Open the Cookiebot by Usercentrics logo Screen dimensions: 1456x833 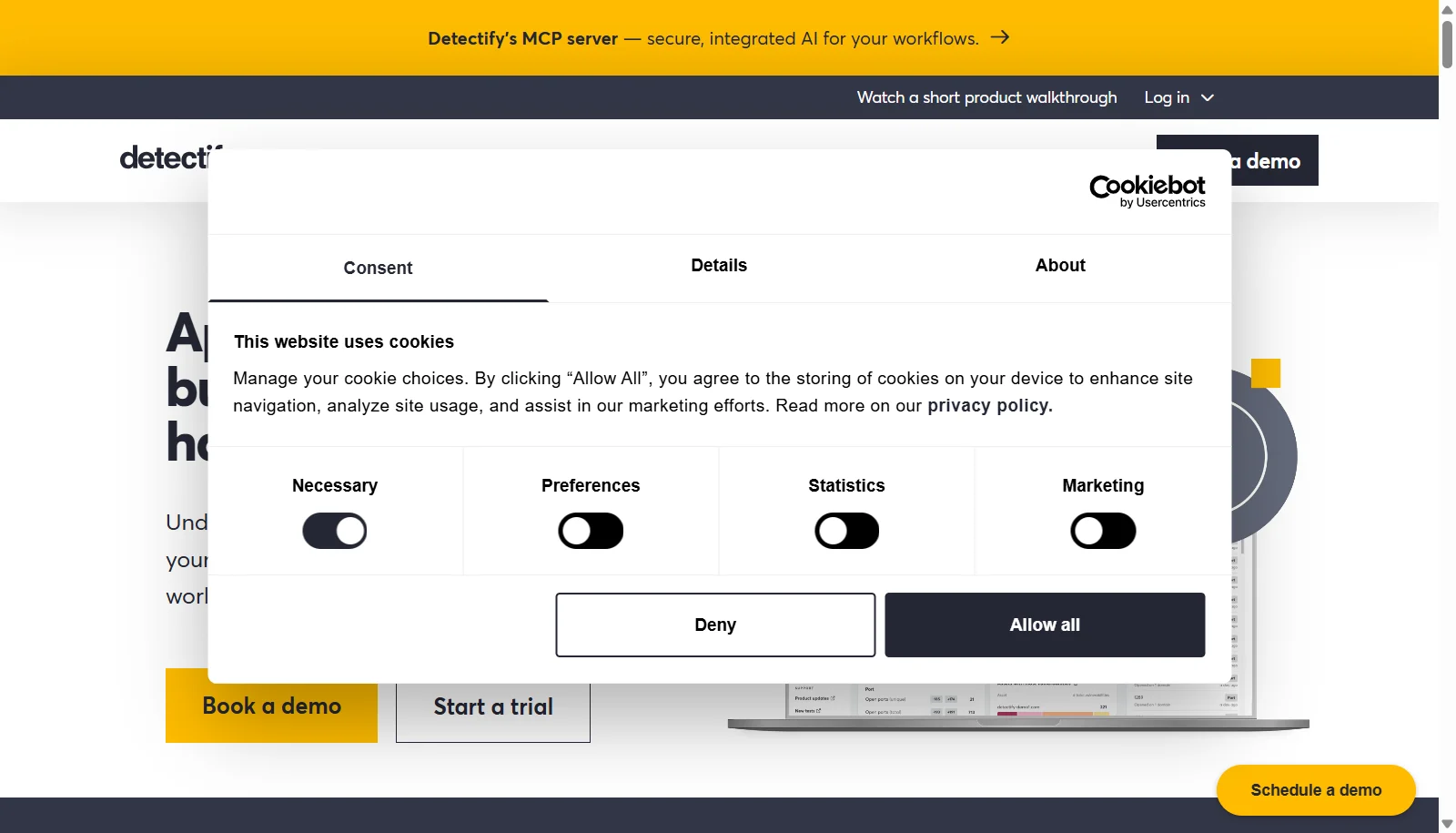tap(1148, 191)
